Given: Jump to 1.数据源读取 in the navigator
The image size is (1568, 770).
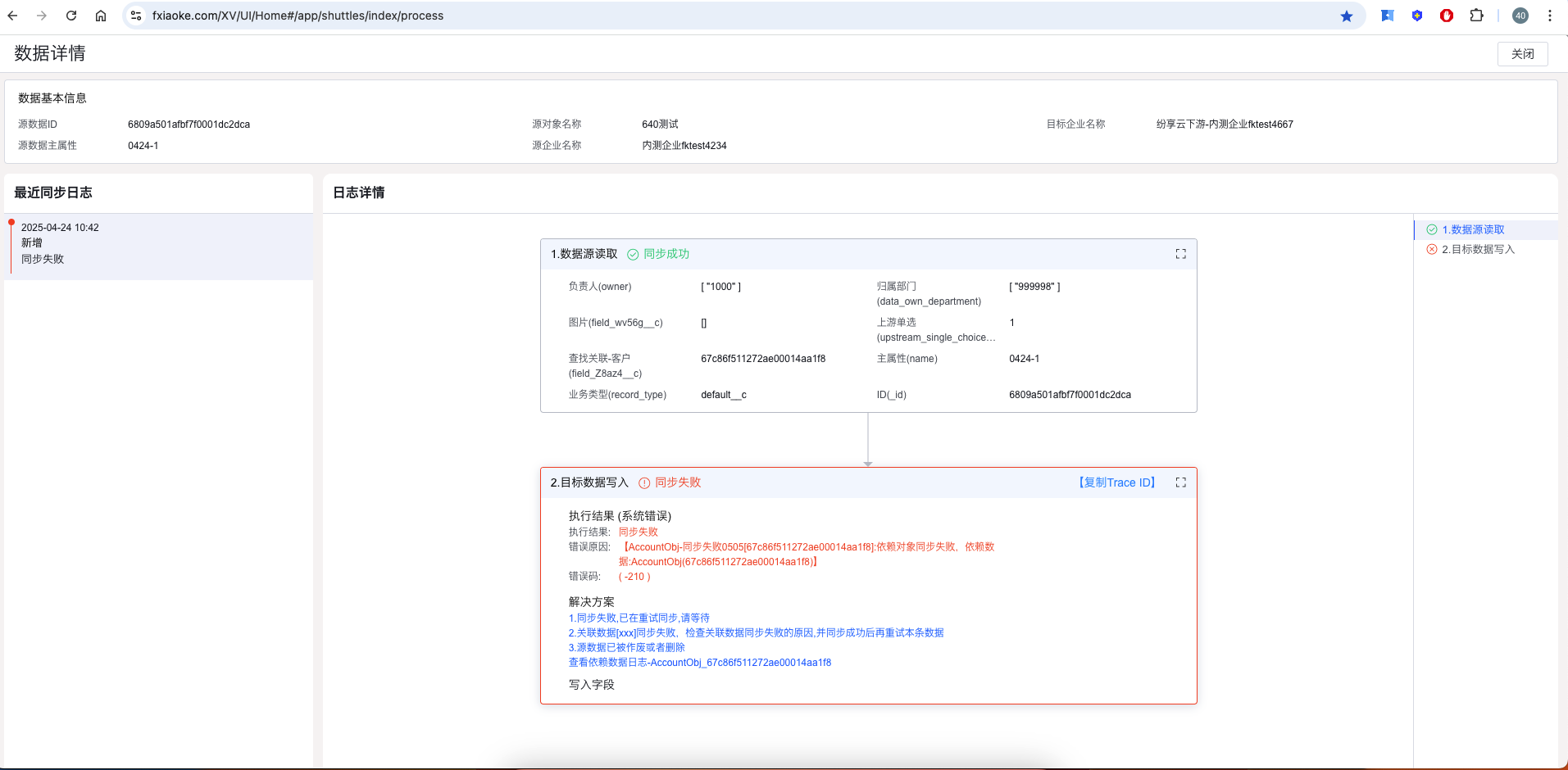Looking at the screenshot, I should 1473,229.
